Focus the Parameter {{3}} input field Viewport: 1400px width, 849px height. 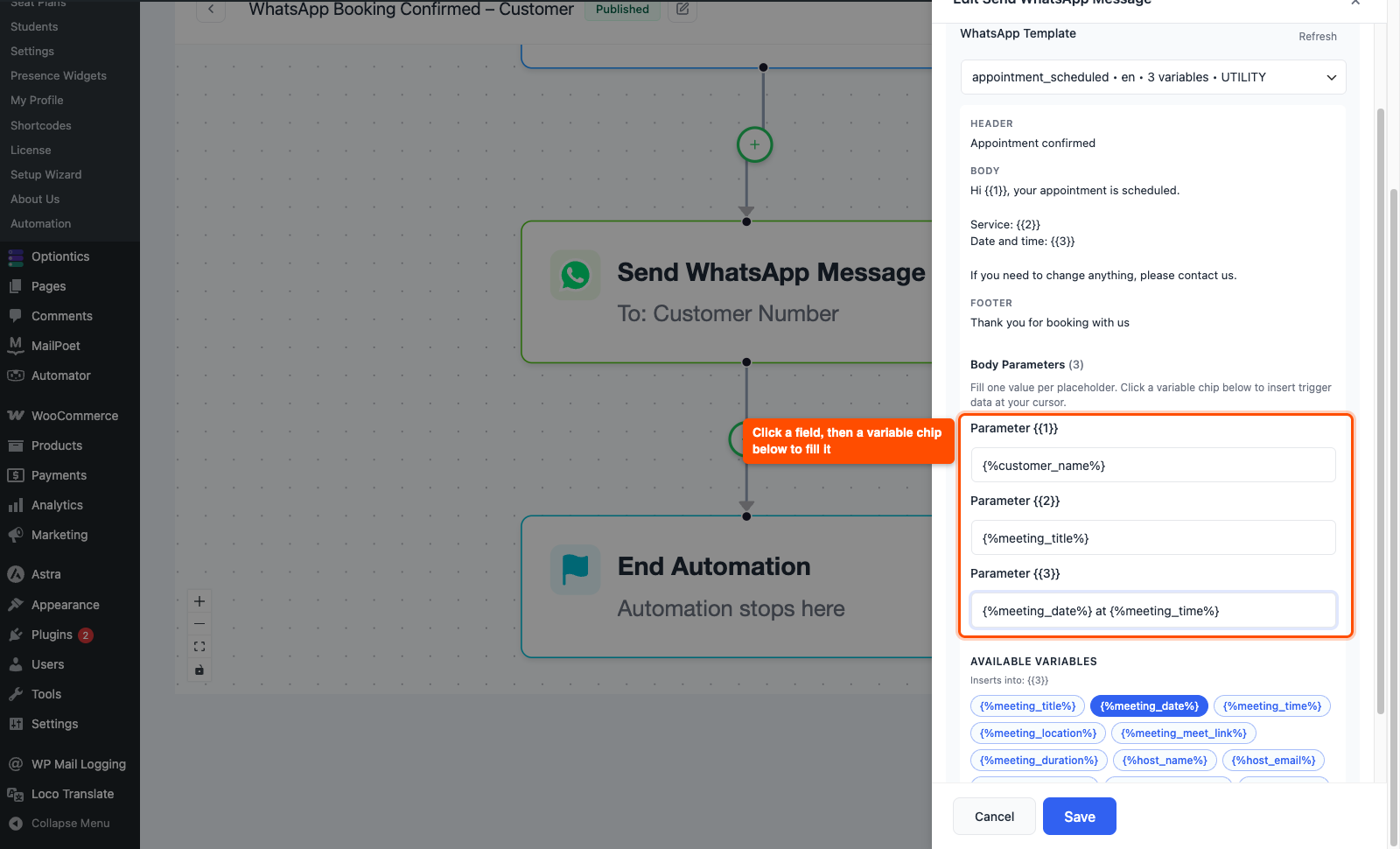coord(1153,611)
